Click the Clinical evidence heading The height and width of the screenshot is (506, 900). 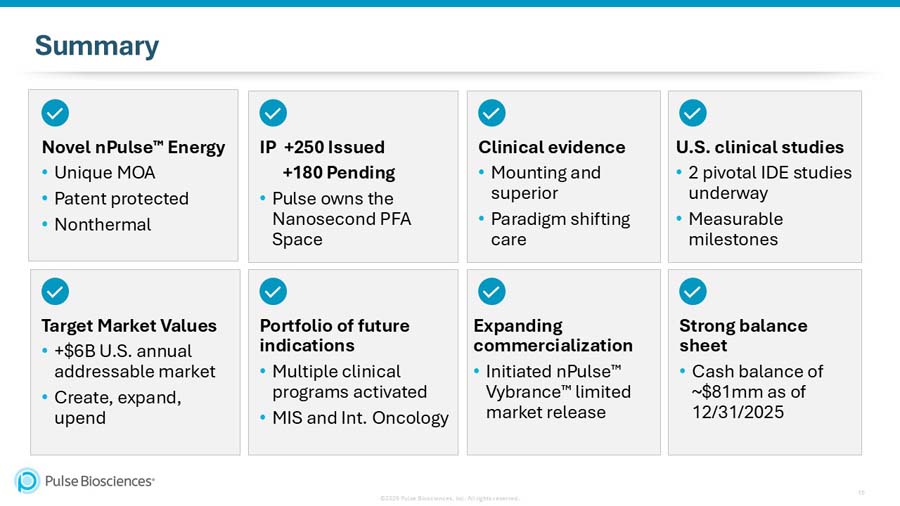(x=551, y=148)
